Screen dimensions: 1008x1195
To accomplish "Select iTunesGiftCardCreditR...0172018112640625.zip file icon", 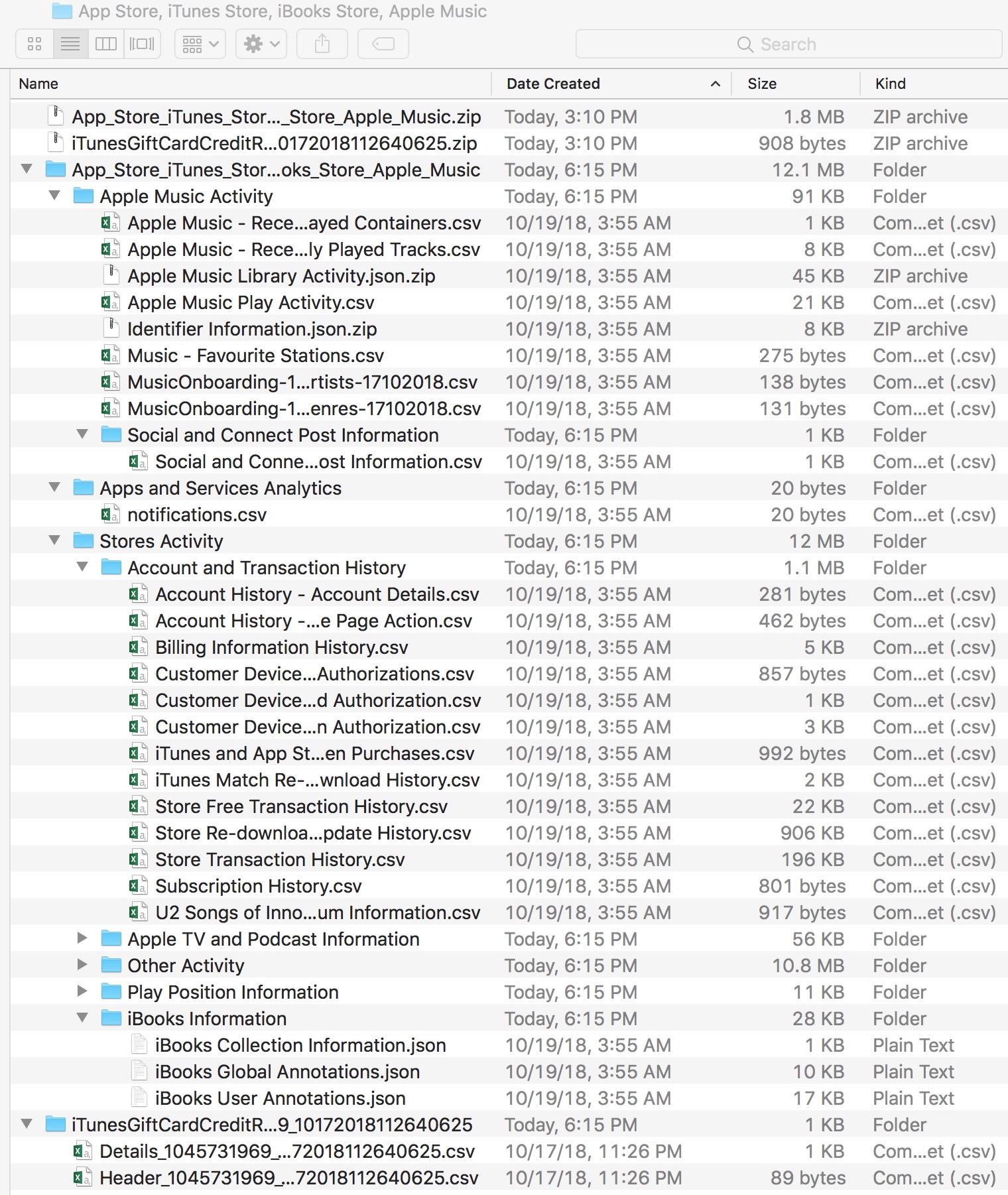I will (56, 143).
